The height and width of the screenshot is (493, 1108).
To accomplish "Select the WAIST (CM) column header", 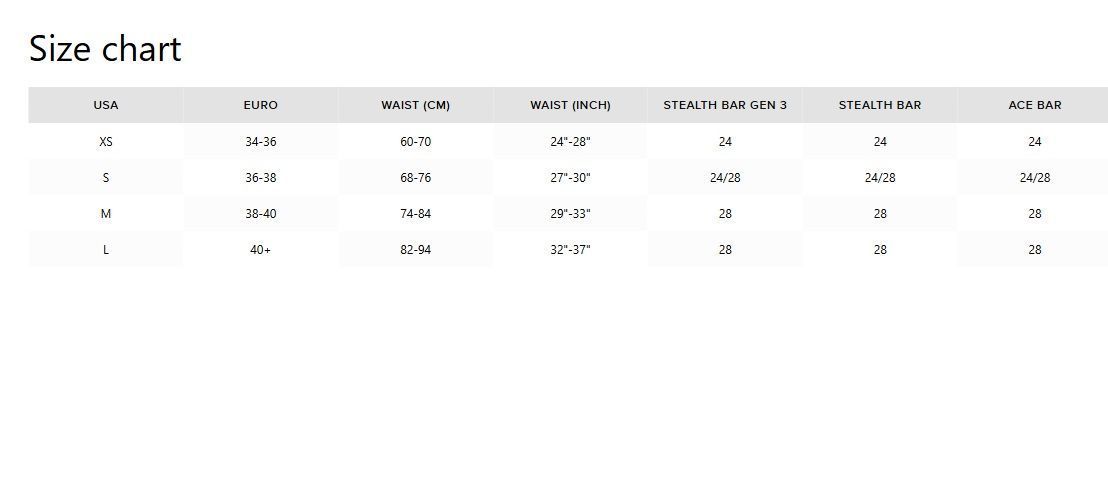I will coord(415,105).
